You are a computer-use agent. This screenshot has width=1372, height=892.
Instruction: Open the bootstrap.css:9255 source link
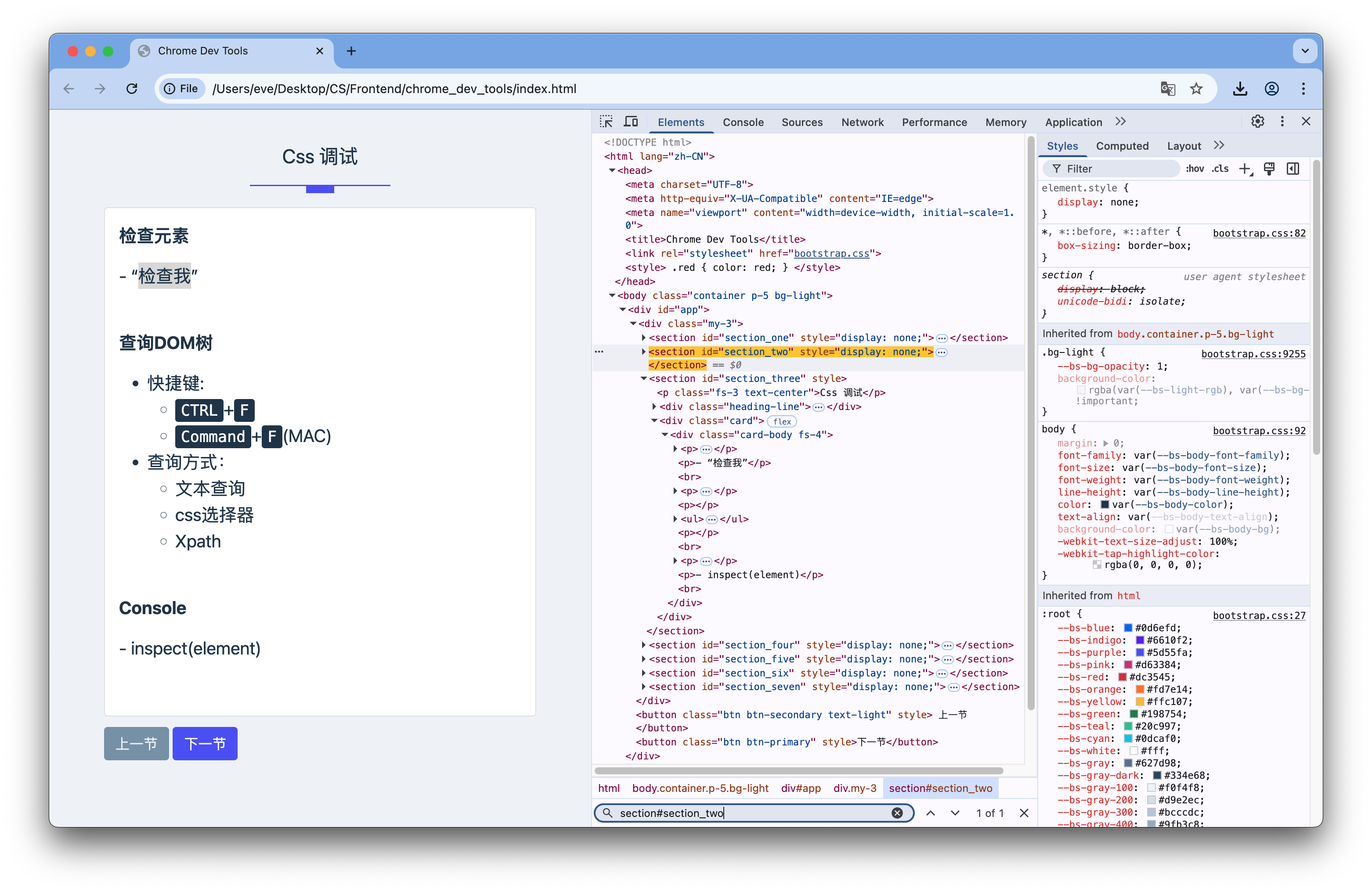pyautogui.click(x=1253, y=354)
